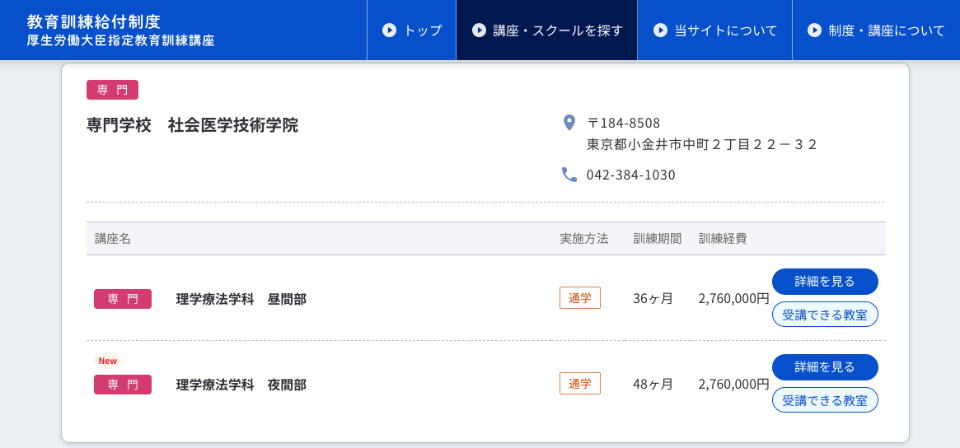Show available classrooms for 夜間部 course
960x448 pixels.
[825, 400]
